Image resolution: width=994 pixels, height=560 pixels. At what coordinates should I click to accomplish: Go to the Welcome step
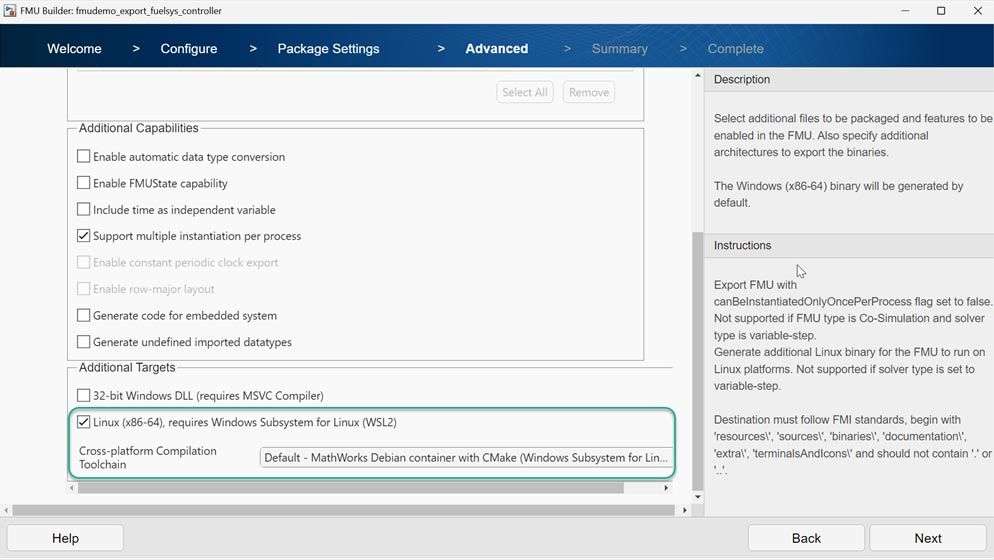pyautogui.click(x=74, y=49)
